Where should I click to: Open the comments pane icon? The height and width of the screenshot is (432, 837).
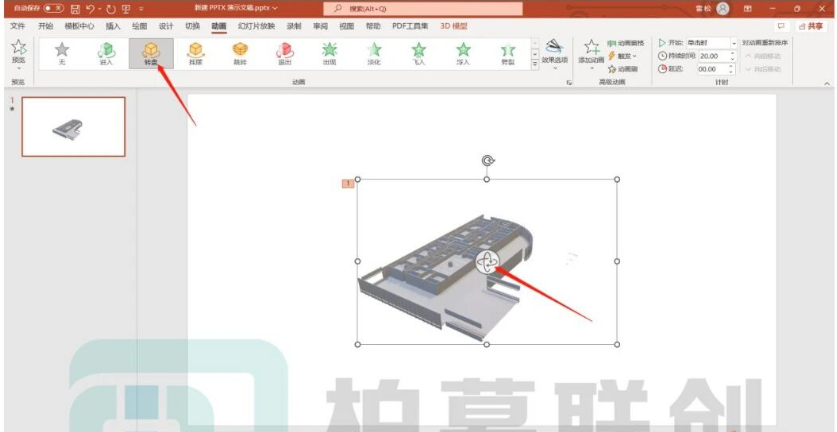781,26
